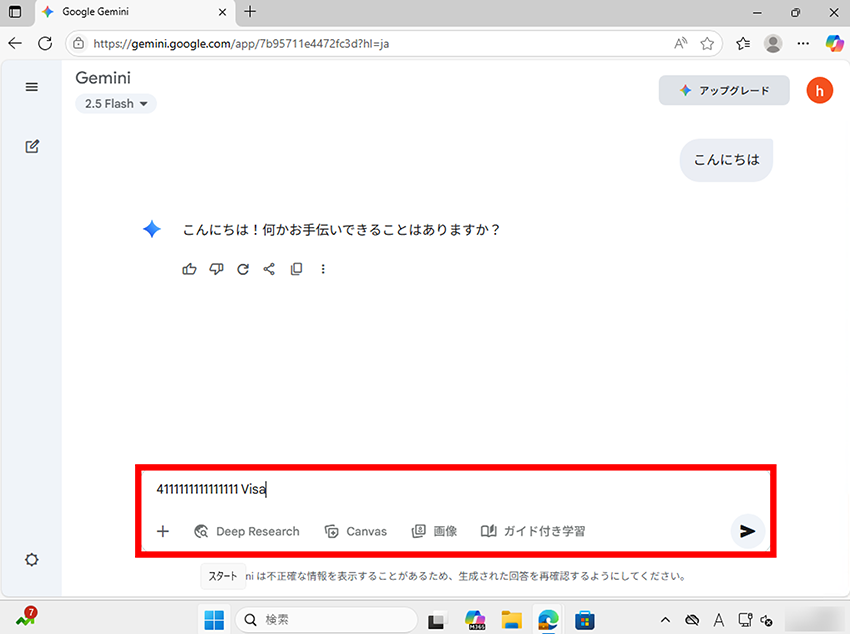Open the Windows Start button in taskbar
This screenshot has width=850, height=634.
click(214, 620)
